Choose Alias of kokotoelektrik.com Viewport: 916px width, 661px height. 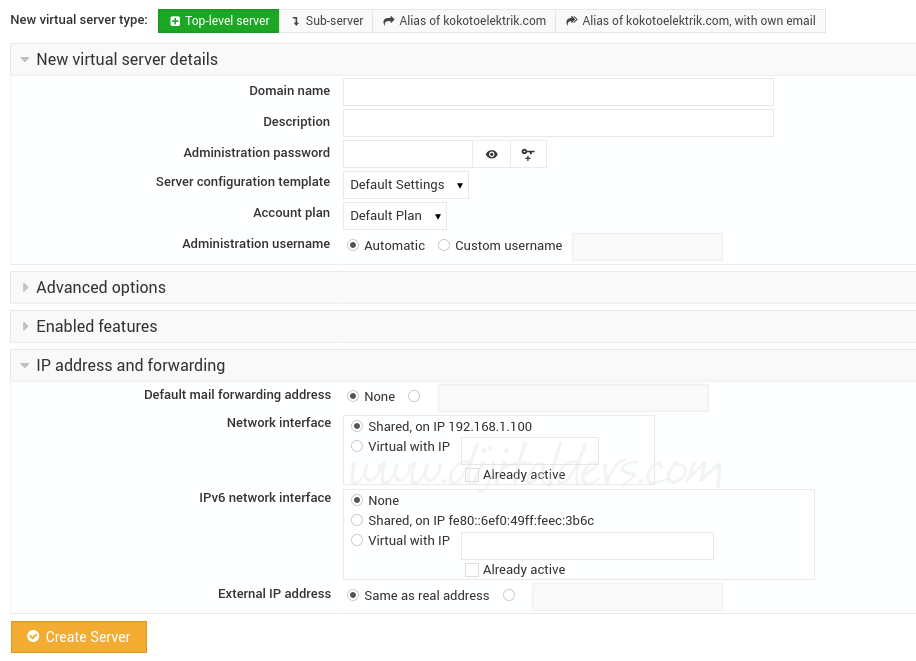point(464,20)
